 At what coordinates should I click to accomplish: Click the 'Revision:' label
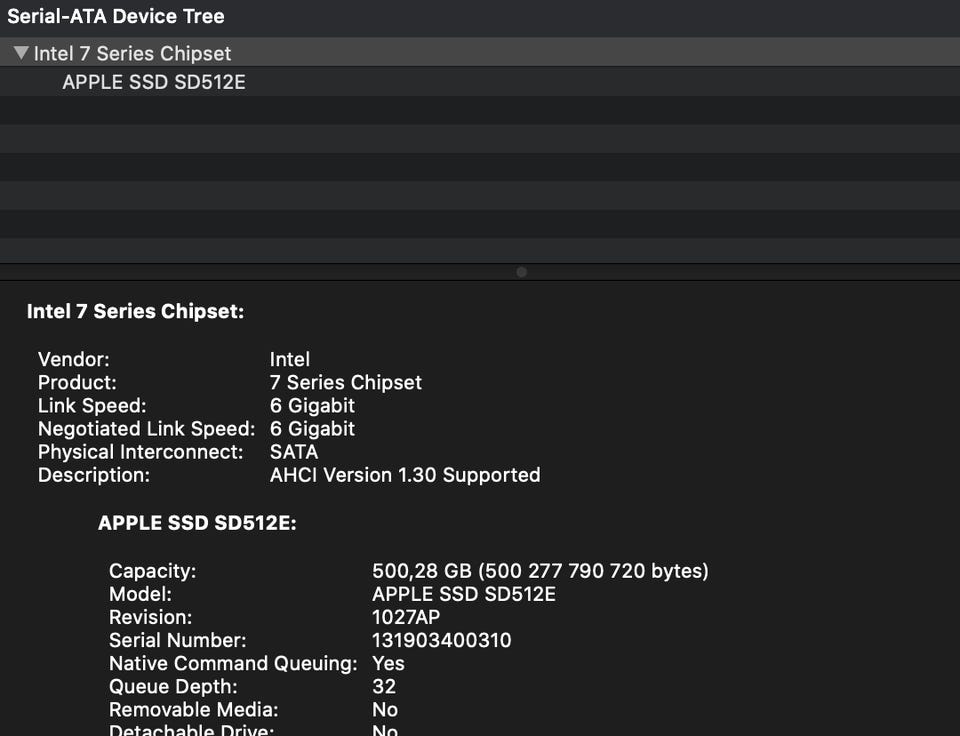pyautogui.click(x=151, y=617)
